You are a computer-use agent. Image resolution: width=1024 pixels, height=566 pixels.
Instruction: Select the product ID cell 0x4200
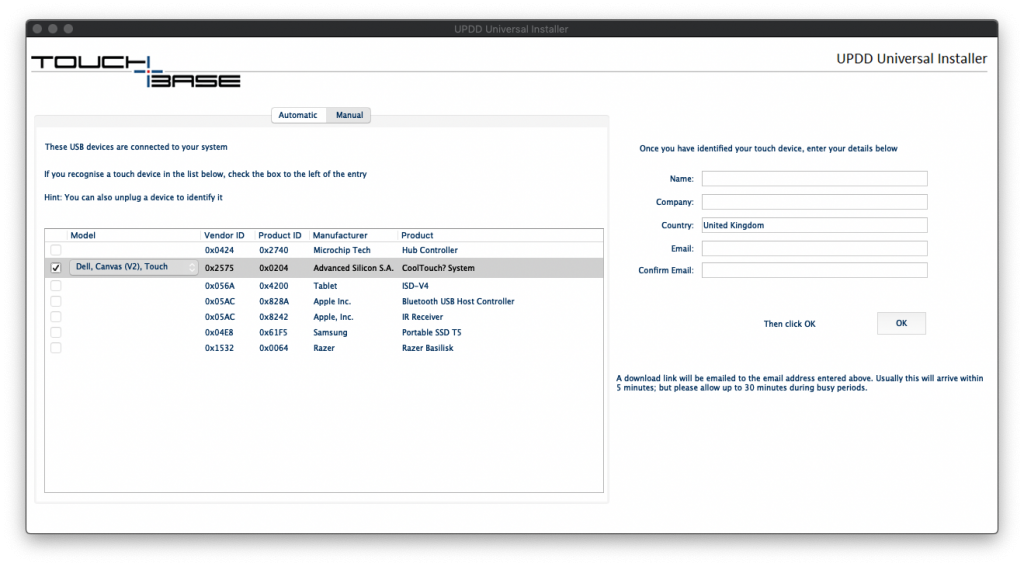274,286
